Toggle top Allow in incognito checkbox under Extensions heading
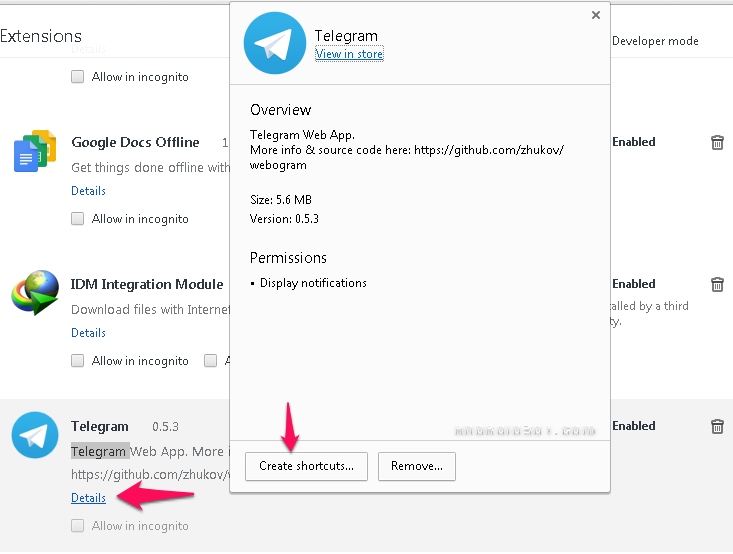This screenshot has height=554, width=733. point(78,76)
